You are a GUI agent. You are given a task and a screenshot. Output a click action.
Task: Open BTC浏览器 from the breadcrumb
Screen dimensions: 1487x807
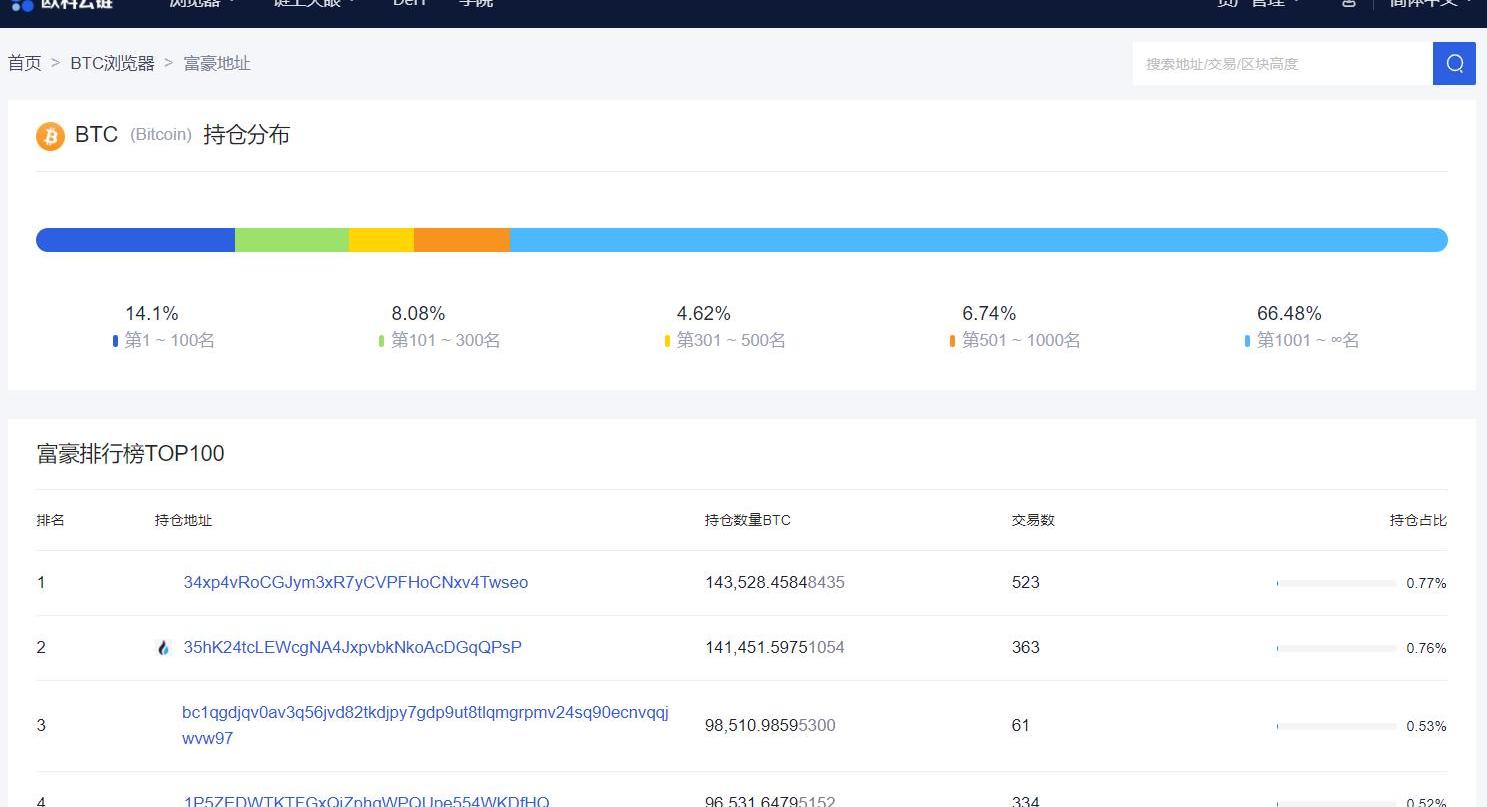click(112, 64)
